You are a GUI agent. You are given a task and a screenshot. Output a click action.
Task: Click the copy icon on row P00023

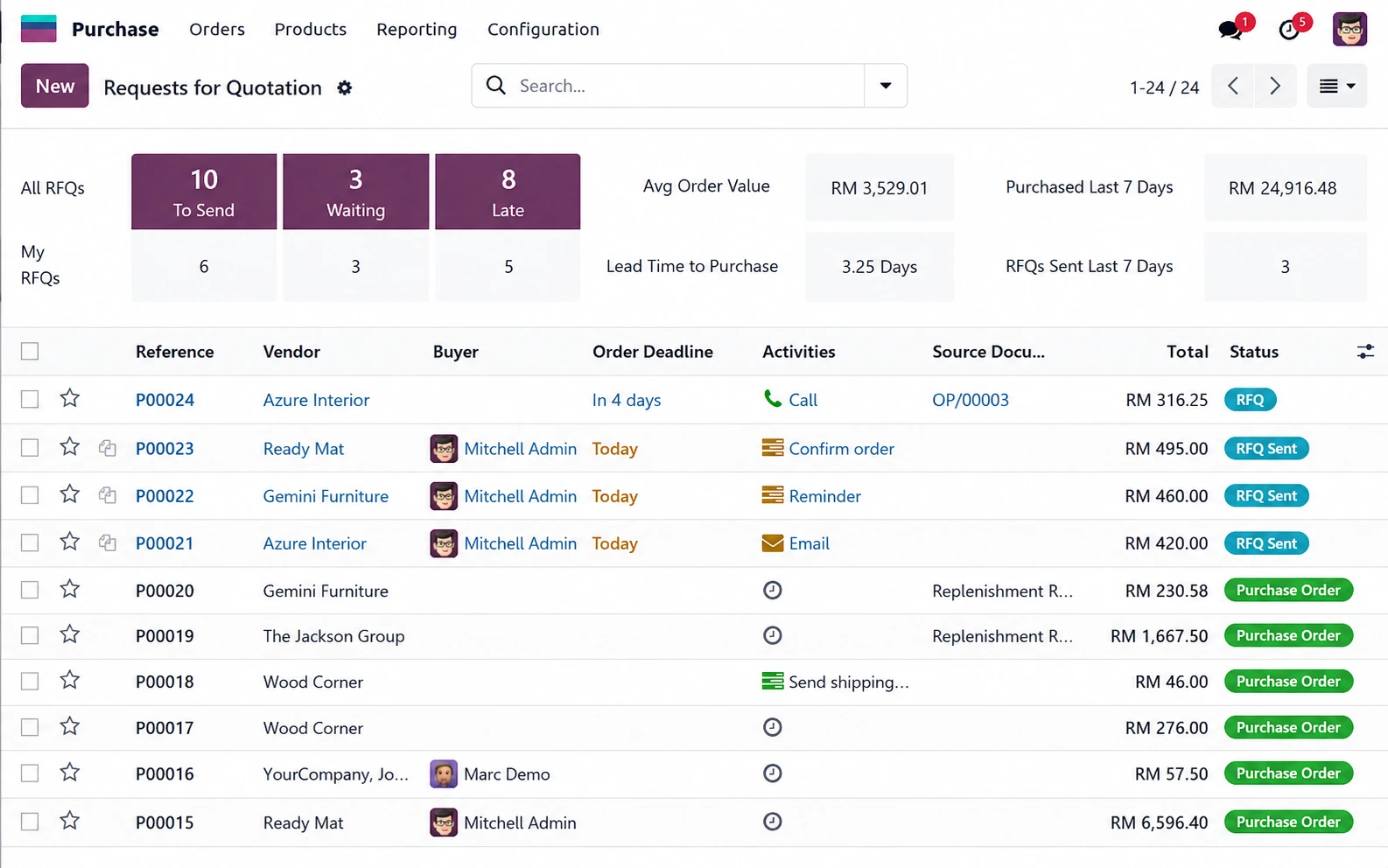coord(108,448)
